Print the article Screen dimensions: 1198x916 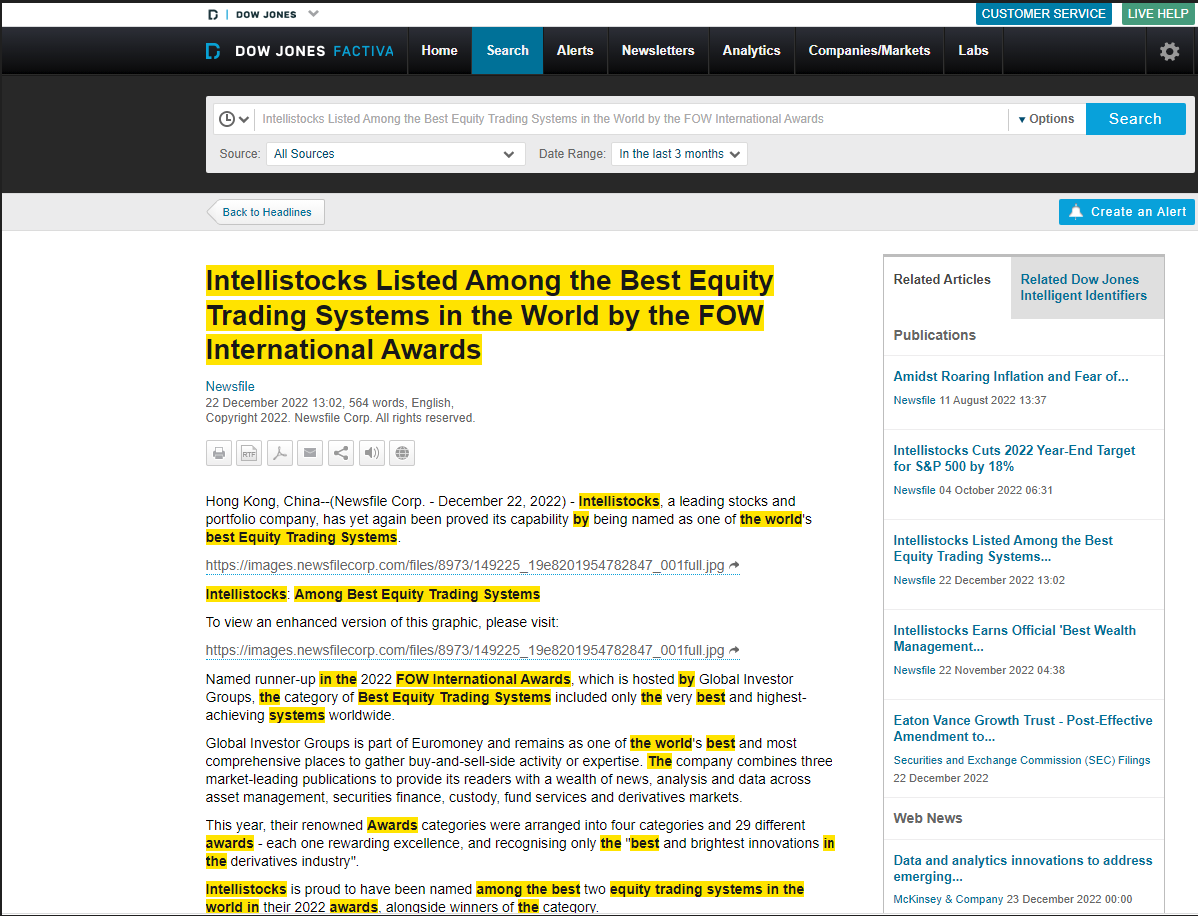point(218,452)
